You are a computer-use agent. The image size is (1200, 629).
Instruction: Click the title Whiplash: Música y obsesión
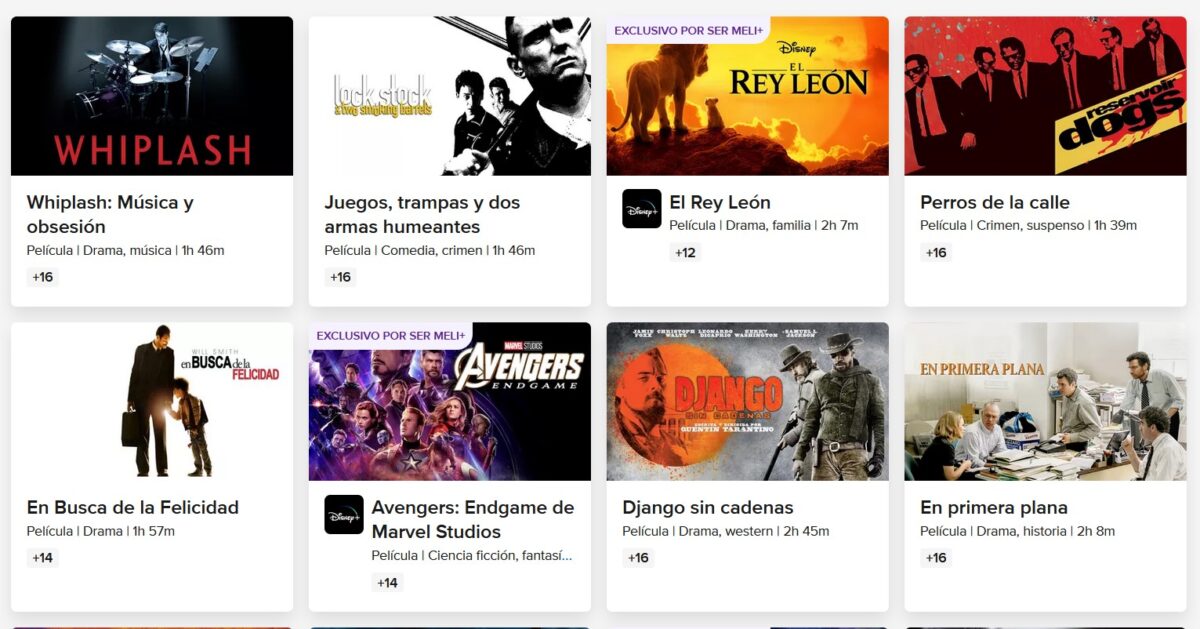110,214
